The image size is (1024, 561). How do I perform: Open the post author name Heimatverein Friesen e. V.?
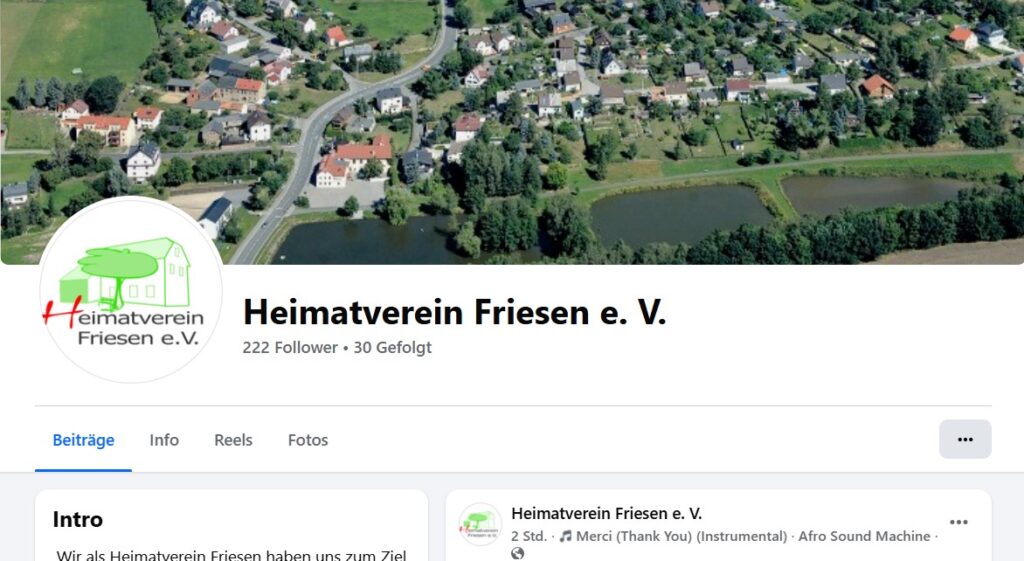(607, 513)
